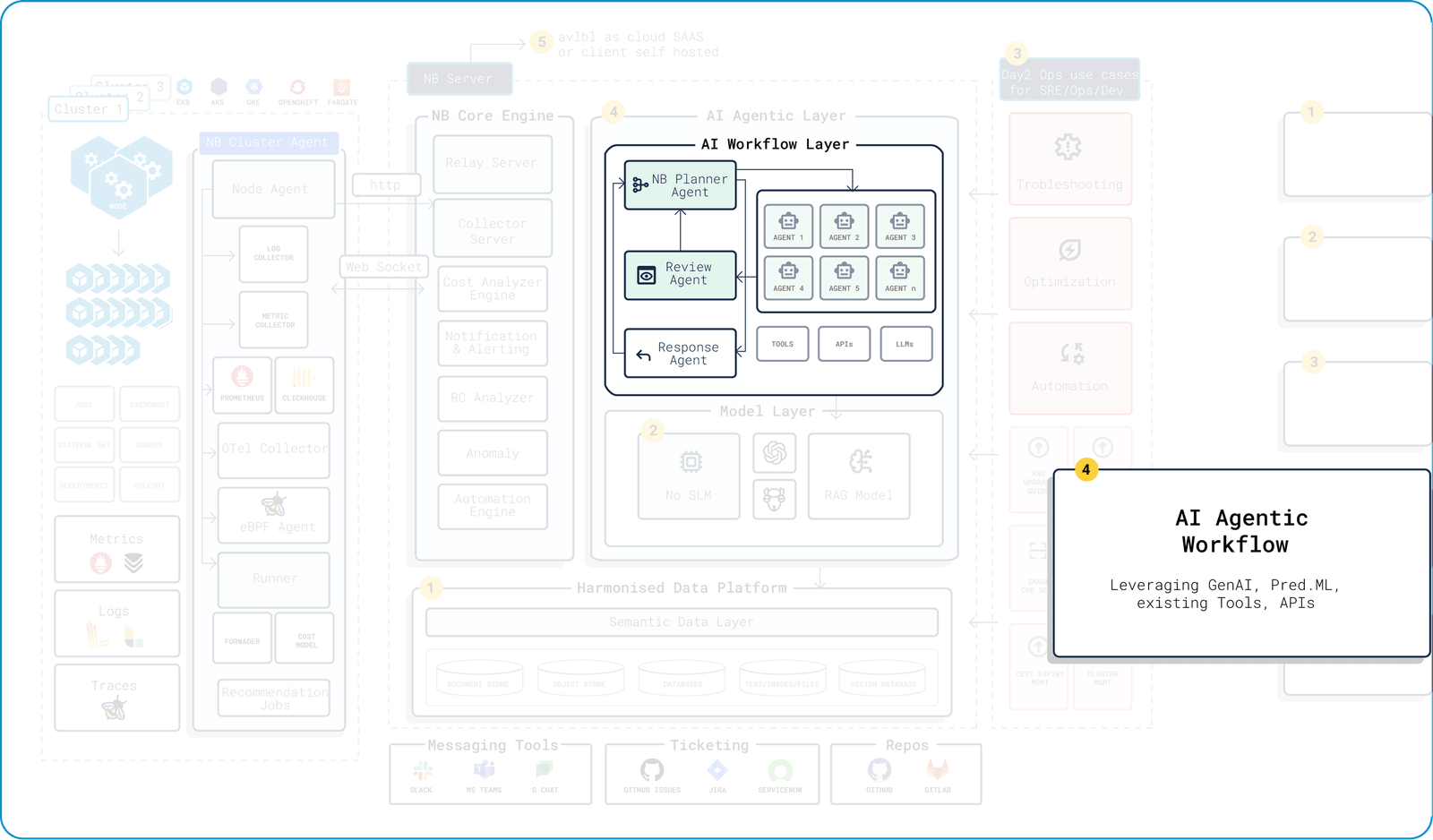Click the Metrics box
This screenshot has width=1433, height=840.
(116, 549)
